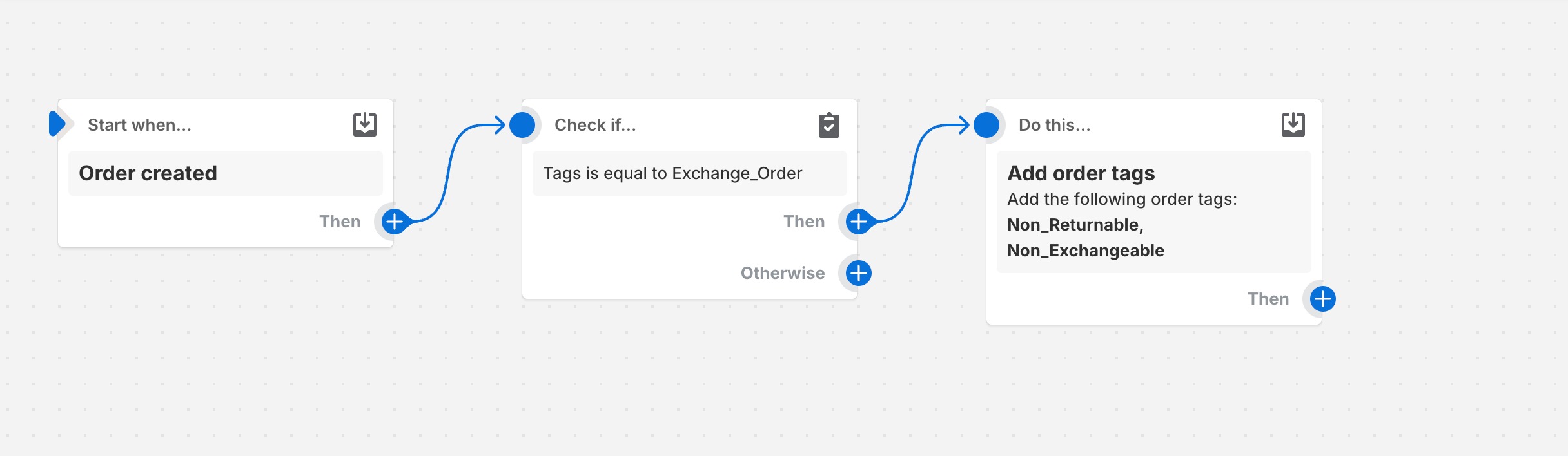
Task: Click the Non_Exchangeable tag text
Action: pyautogui.click(x=1086, y=251)
